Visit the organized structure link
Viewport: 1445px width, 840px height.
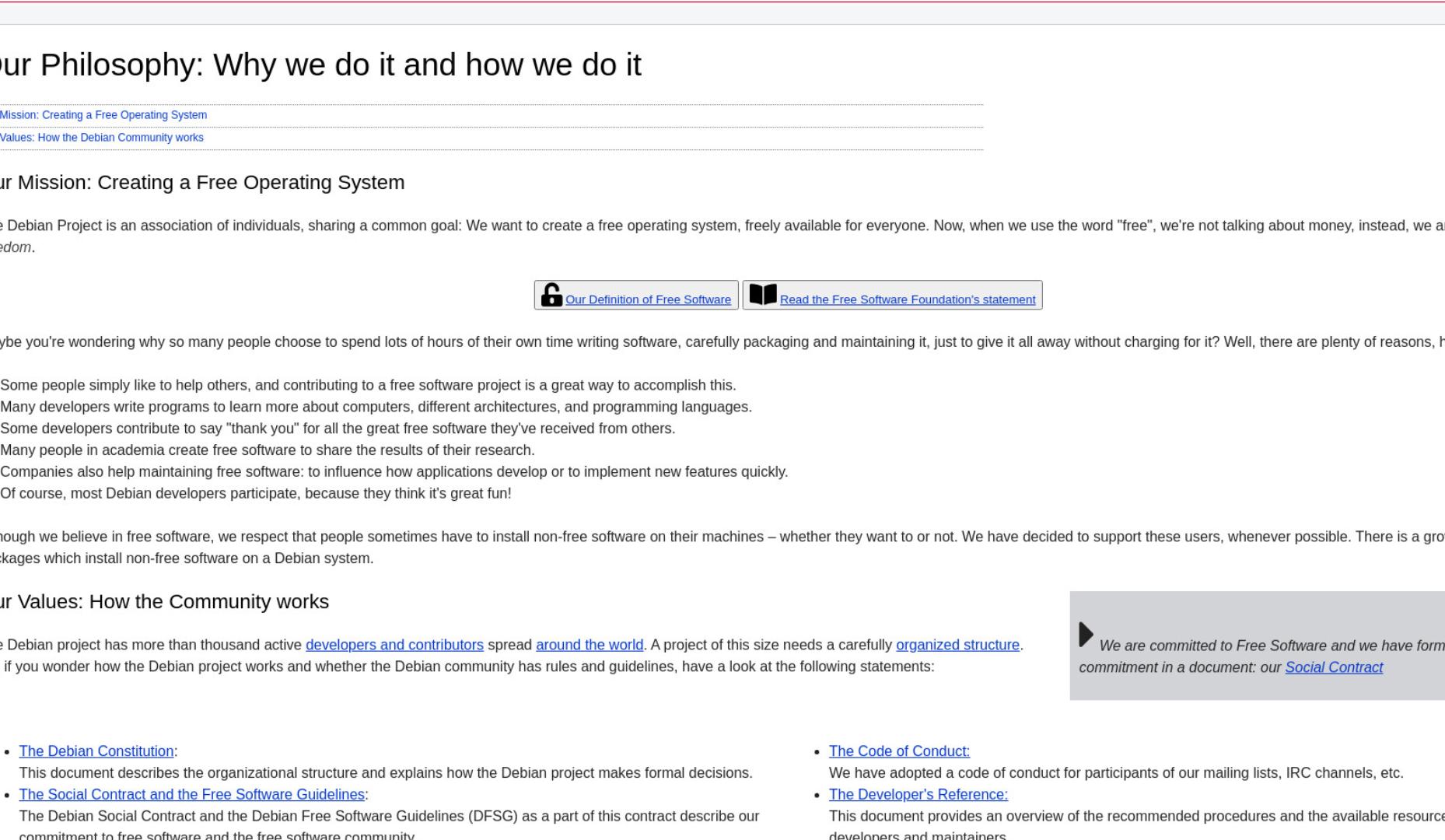957,645
